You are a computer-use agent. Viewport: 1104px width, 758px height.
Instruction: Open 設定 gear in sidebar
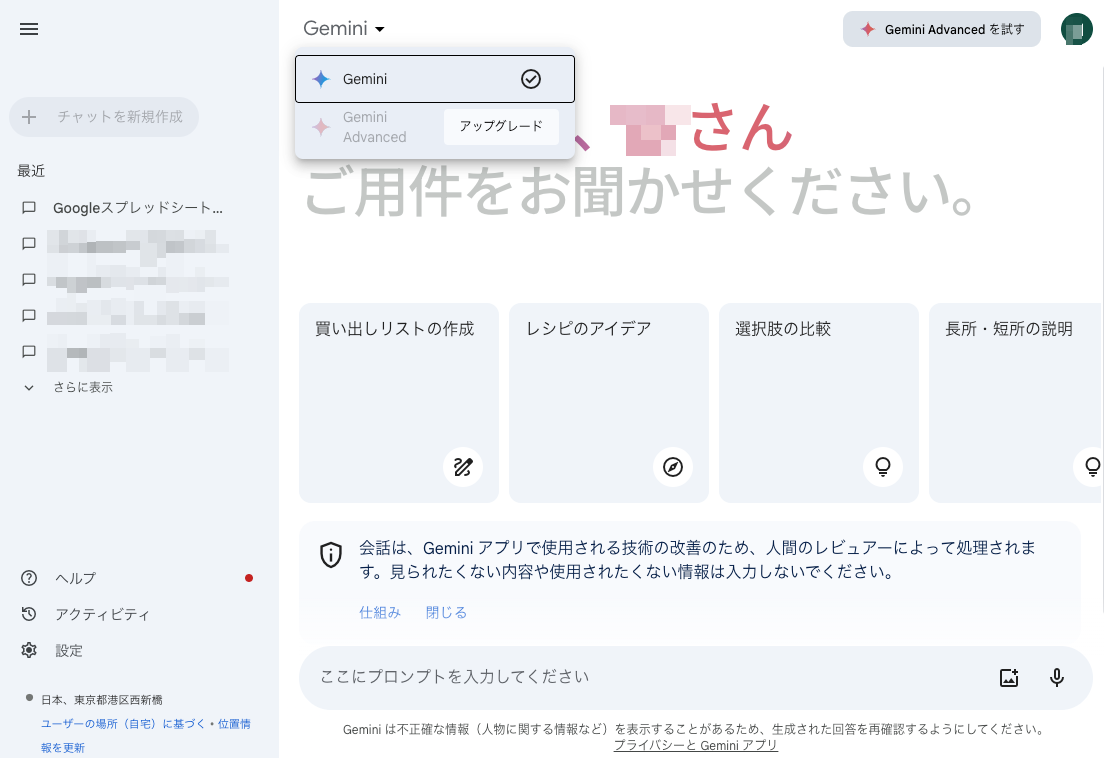pos(69,650)
